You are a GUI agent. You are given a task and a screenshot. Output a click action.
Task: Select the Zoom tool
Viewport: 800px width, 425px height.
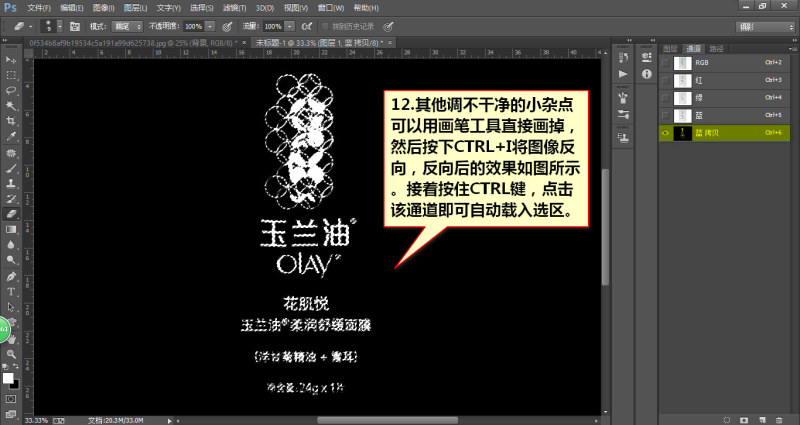click(11, 354)
